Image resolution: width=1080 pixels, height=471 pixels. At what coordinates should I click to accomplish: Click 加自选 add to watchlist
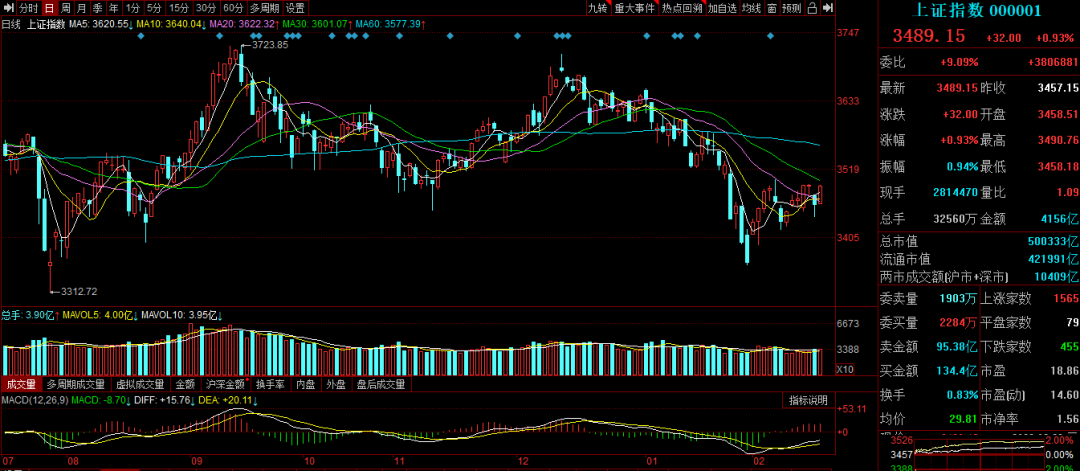(x=722, y=8)
